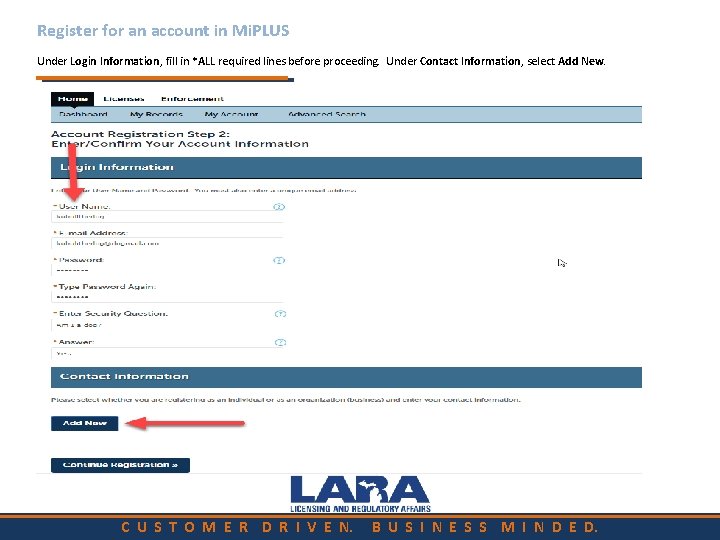Click Continue Registration button
This screenshot has height=540, width=720.
[x=120, y=465]
